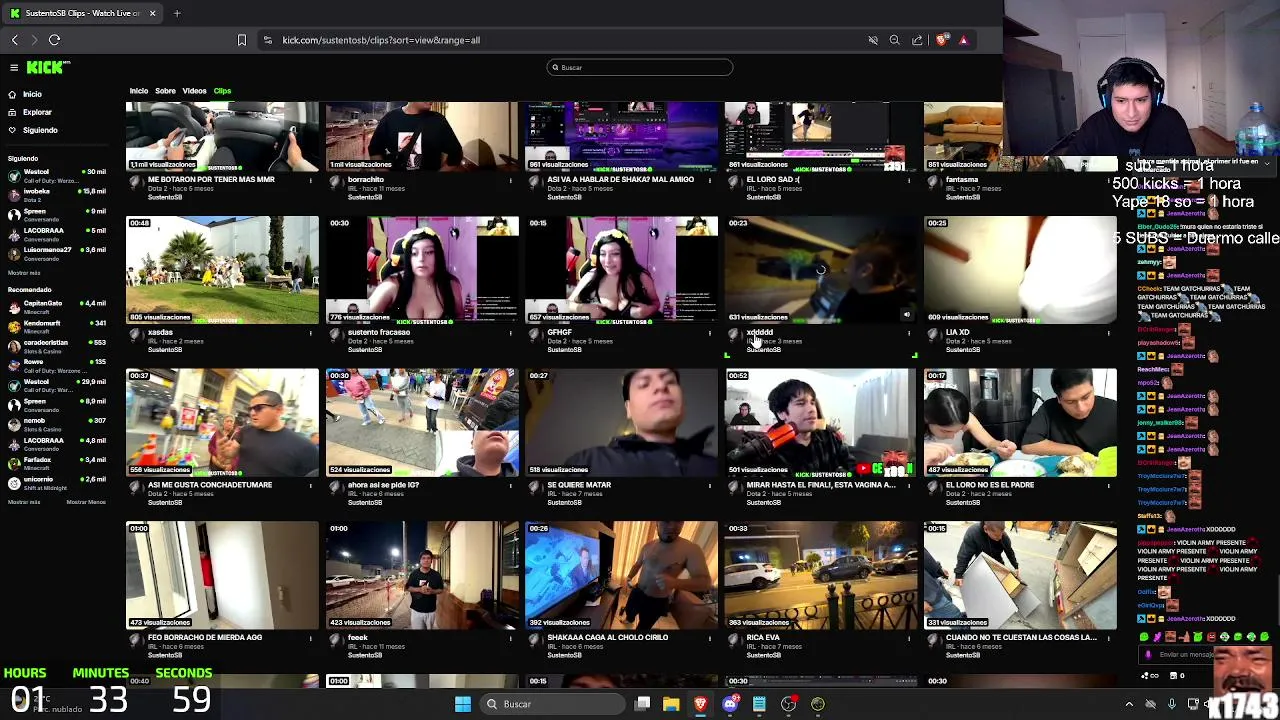The height and width of the screenshot is (720, 1280).
Task: Open options menu for SE QUIERE MATAR clip
Action: [x=709, y=486]
